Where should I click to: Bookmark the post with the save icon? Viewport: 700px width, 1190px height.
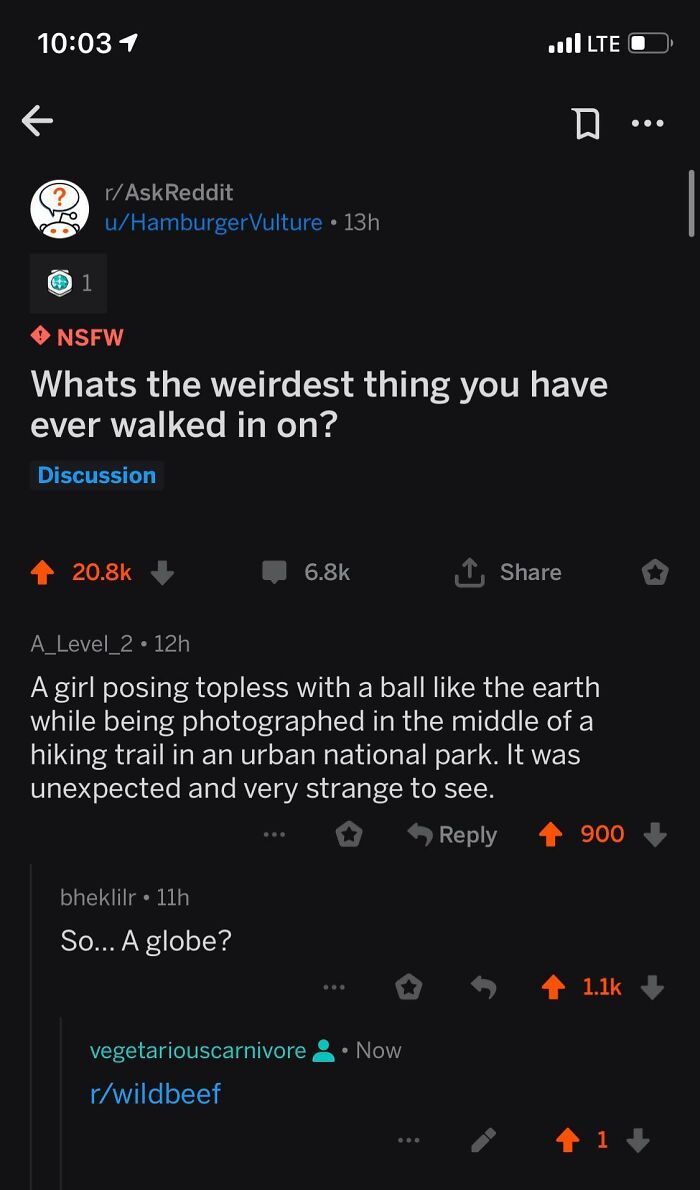pyautogui.click(x=588, y=121)
